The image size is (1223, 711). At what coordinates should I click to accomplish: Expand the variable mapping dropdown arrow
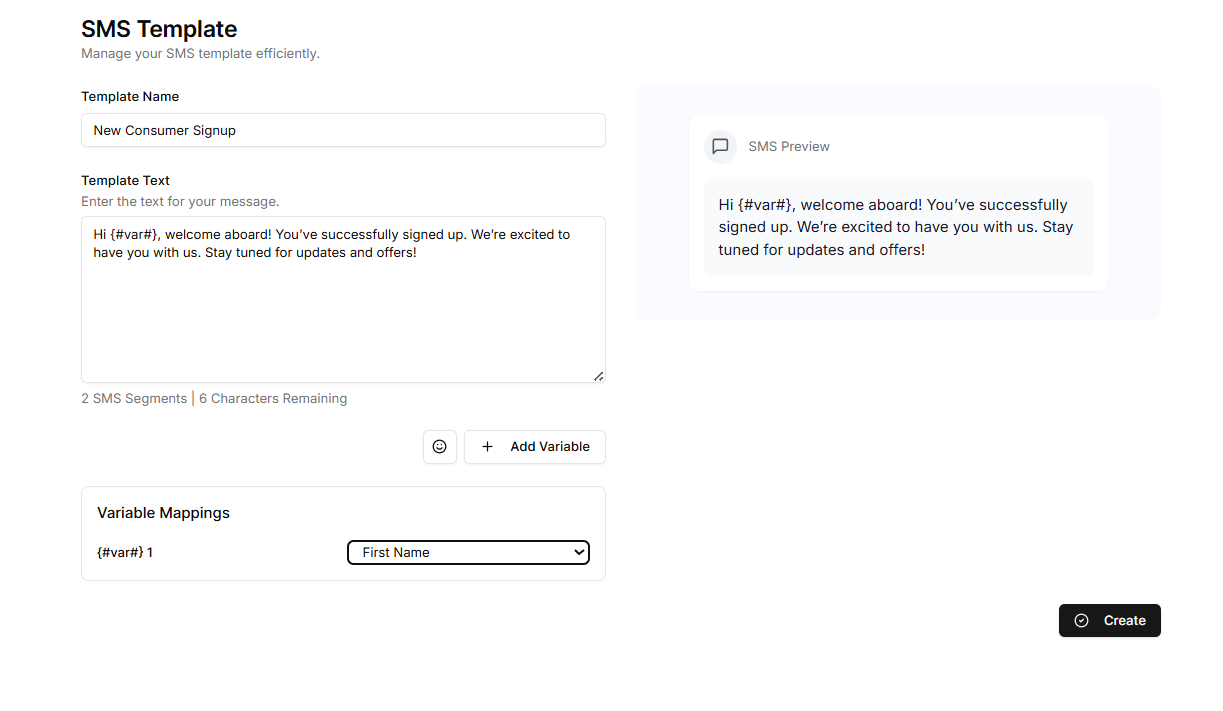point(578,552)
